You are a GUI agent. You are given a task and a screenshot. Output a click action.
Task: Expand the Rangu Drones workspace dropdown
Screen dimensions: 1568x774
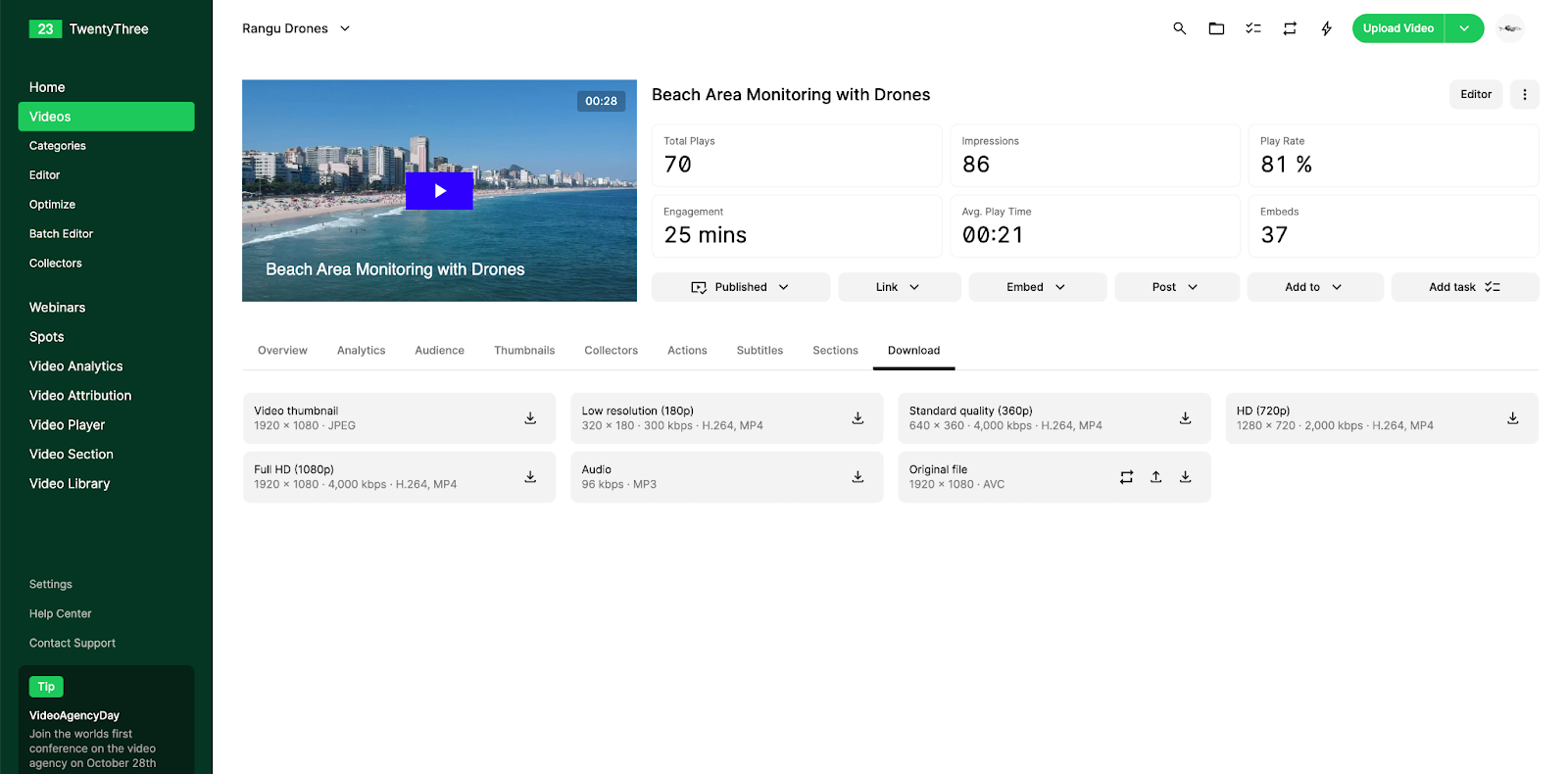[296, 28]
